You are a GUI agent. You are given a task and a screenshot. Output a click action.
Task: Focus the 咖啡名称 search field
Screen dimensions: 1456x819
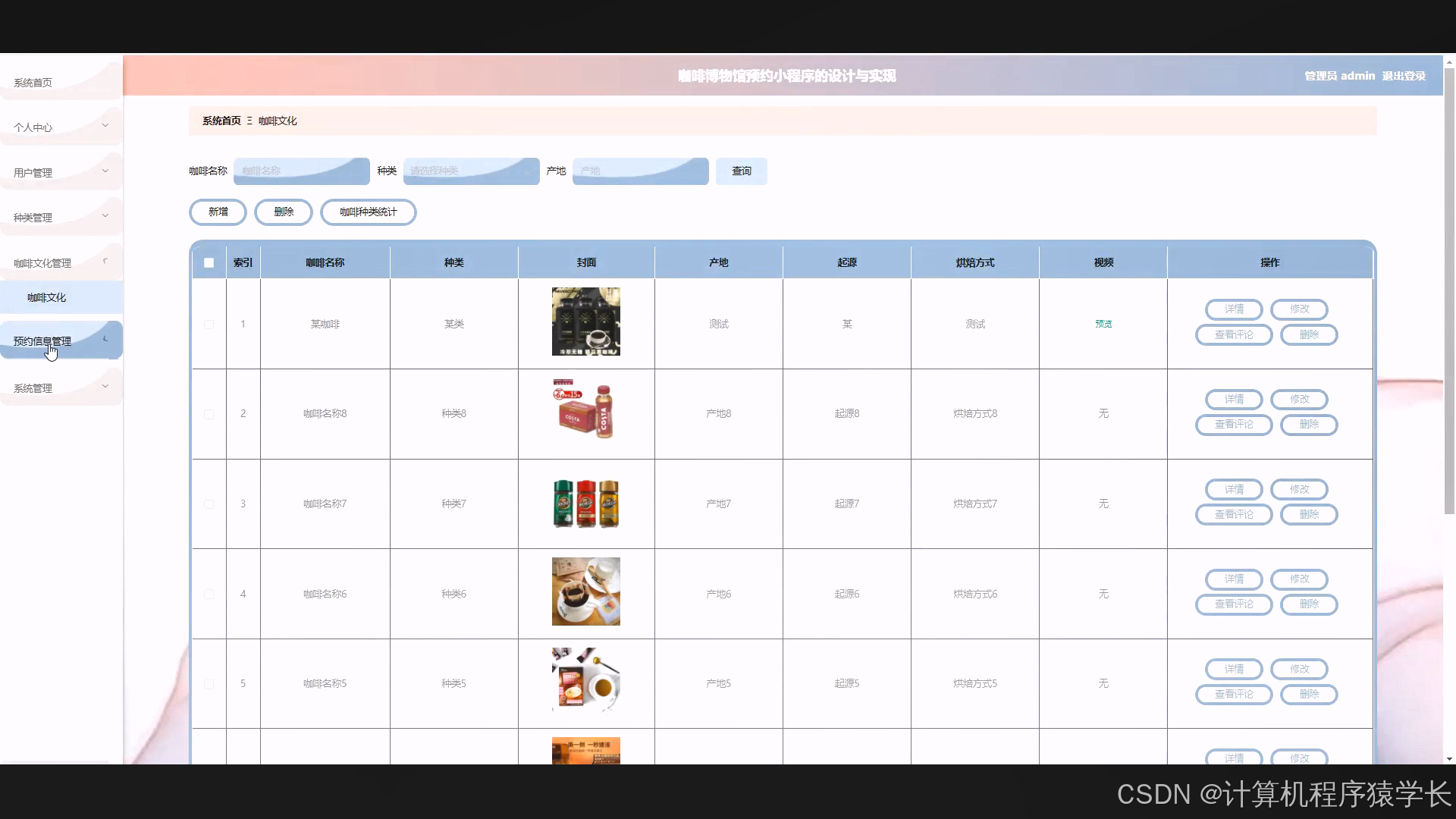click(301, 171)
